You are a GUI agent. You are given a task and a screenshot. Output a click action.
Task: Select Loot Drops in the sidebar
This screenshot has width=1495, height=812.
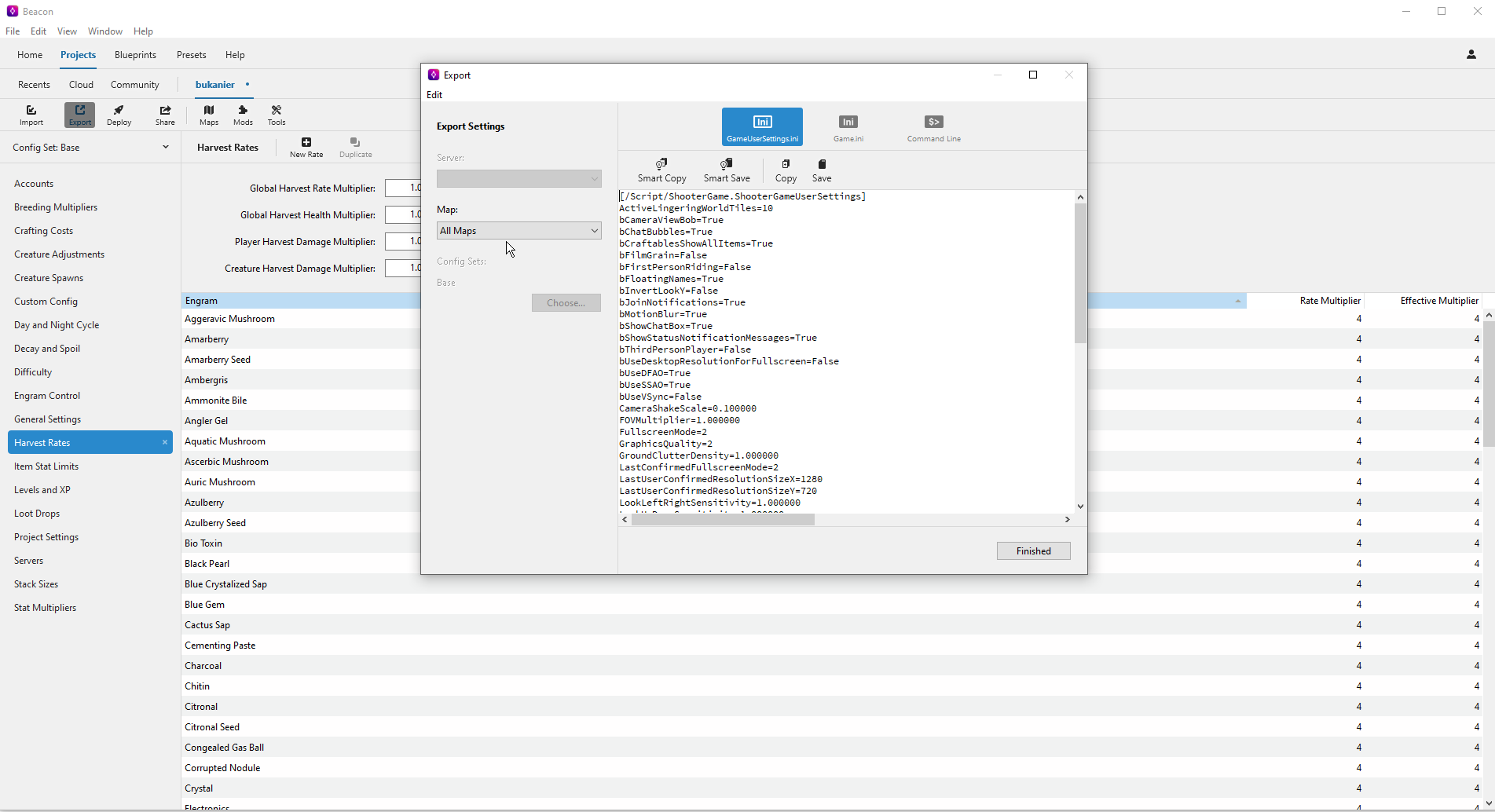[37, 514]
